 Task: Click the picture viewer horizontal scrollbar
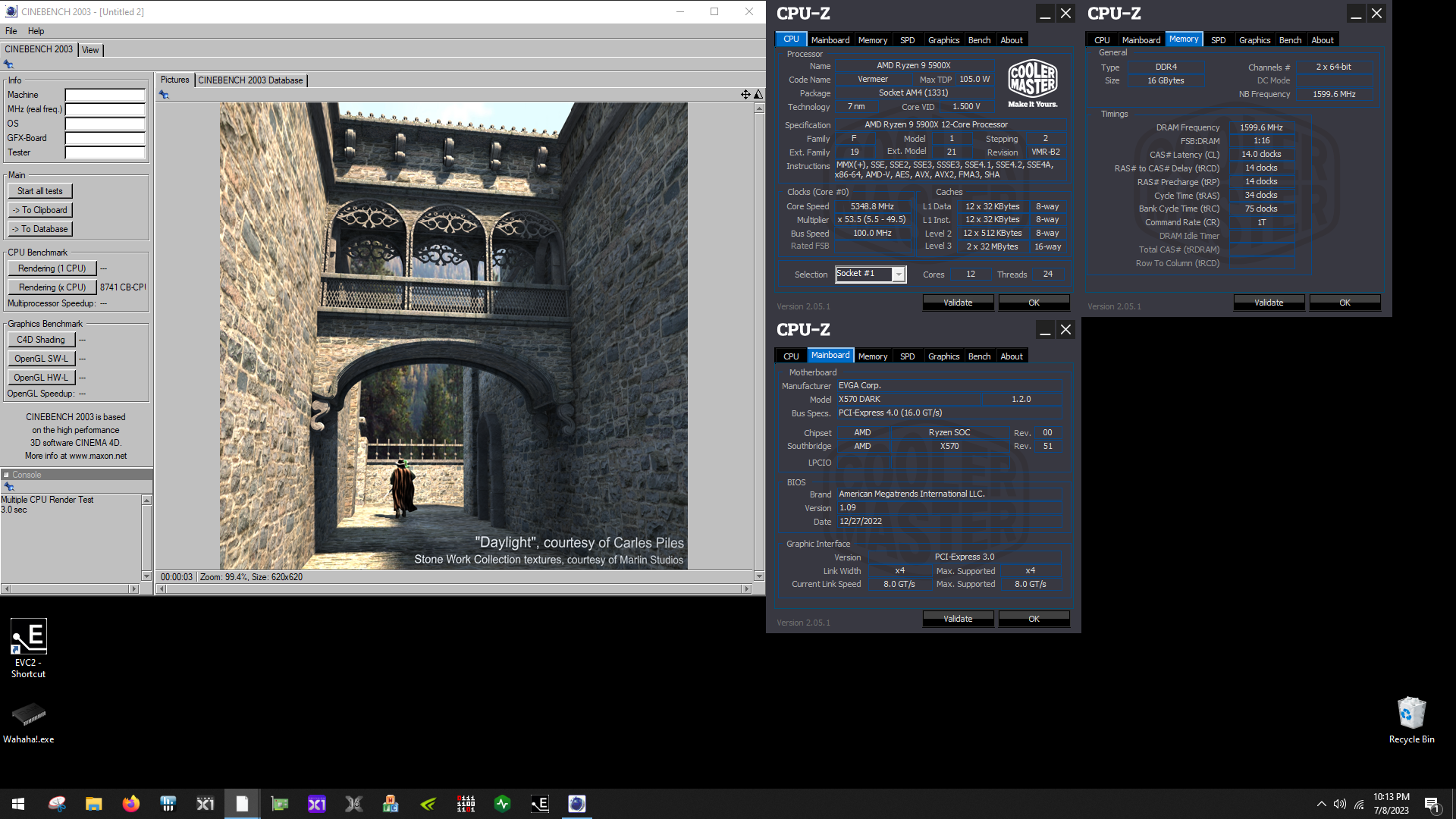454,588
